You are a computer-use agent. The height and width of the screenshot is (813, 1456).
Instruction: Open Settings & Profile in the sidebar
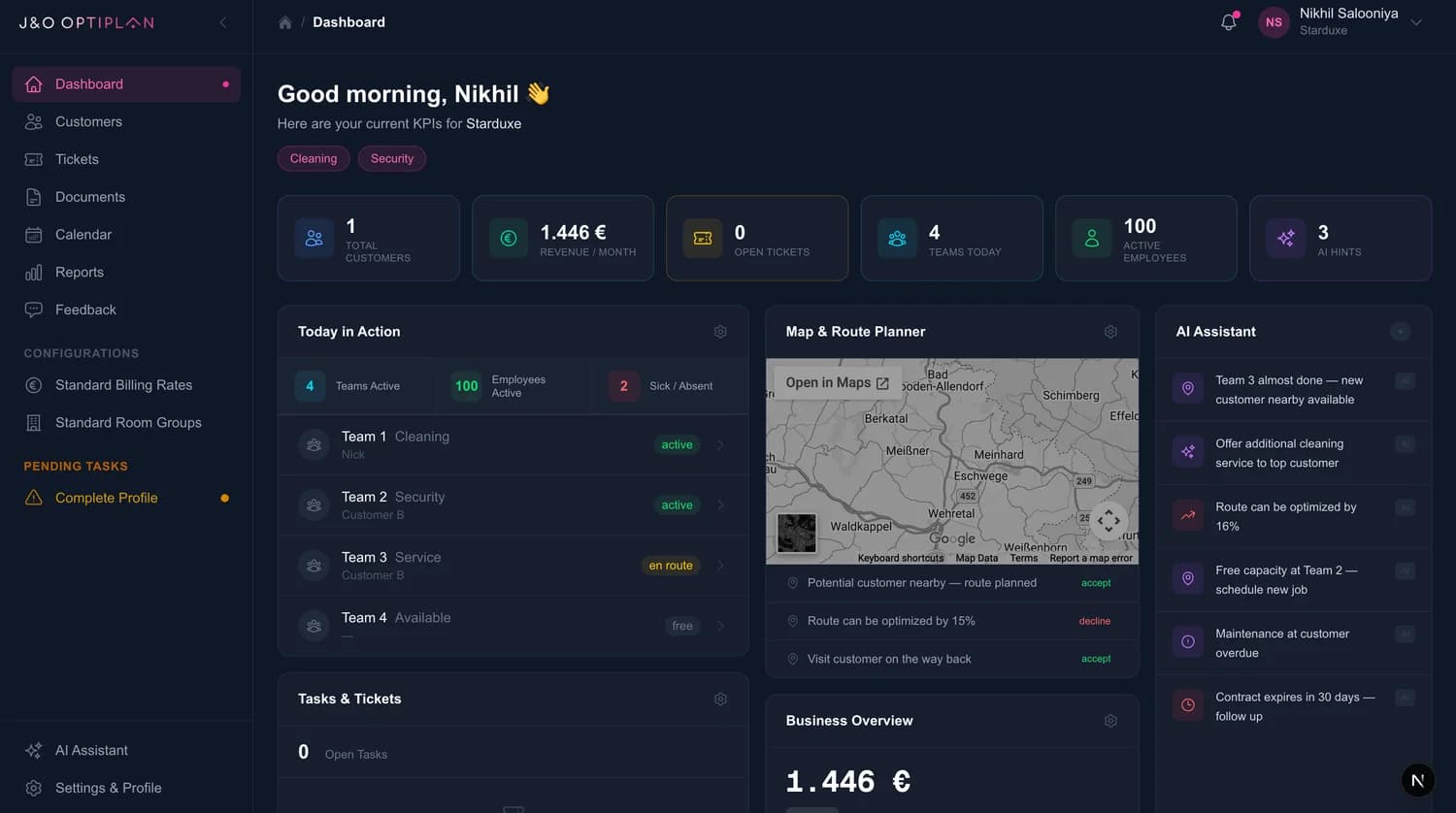(126, 788)
